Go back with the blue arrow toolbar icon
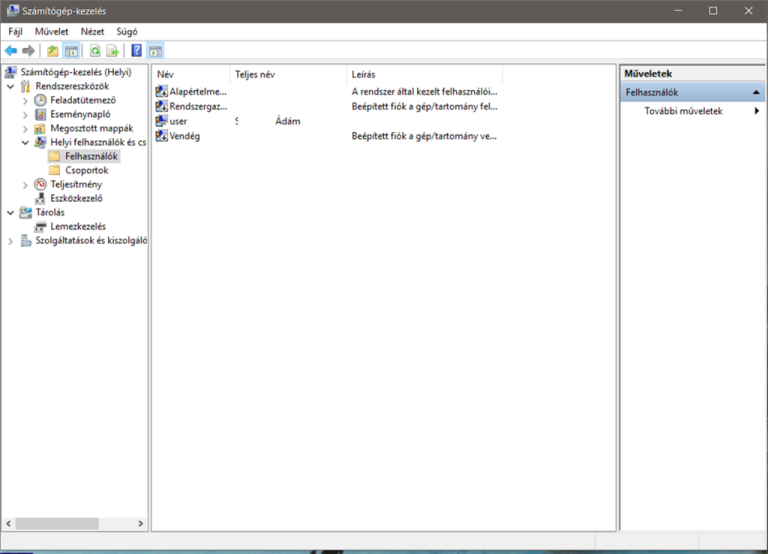Screen dimensions: 768x554 click(11, 50)
